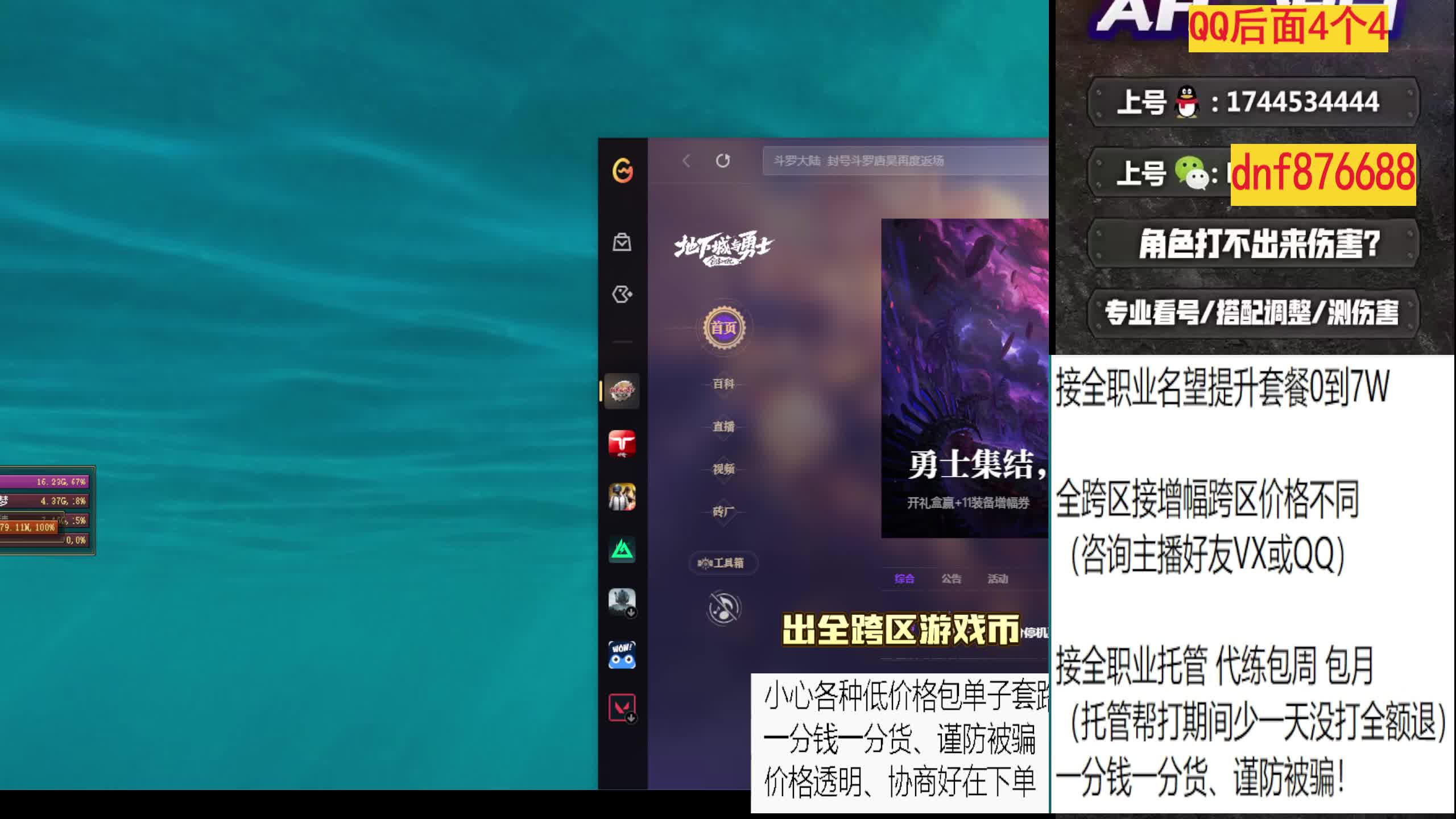Select the WOW blue mascot game icon
The width and height of the screenshot is (1456, 819).
[622, 655]
